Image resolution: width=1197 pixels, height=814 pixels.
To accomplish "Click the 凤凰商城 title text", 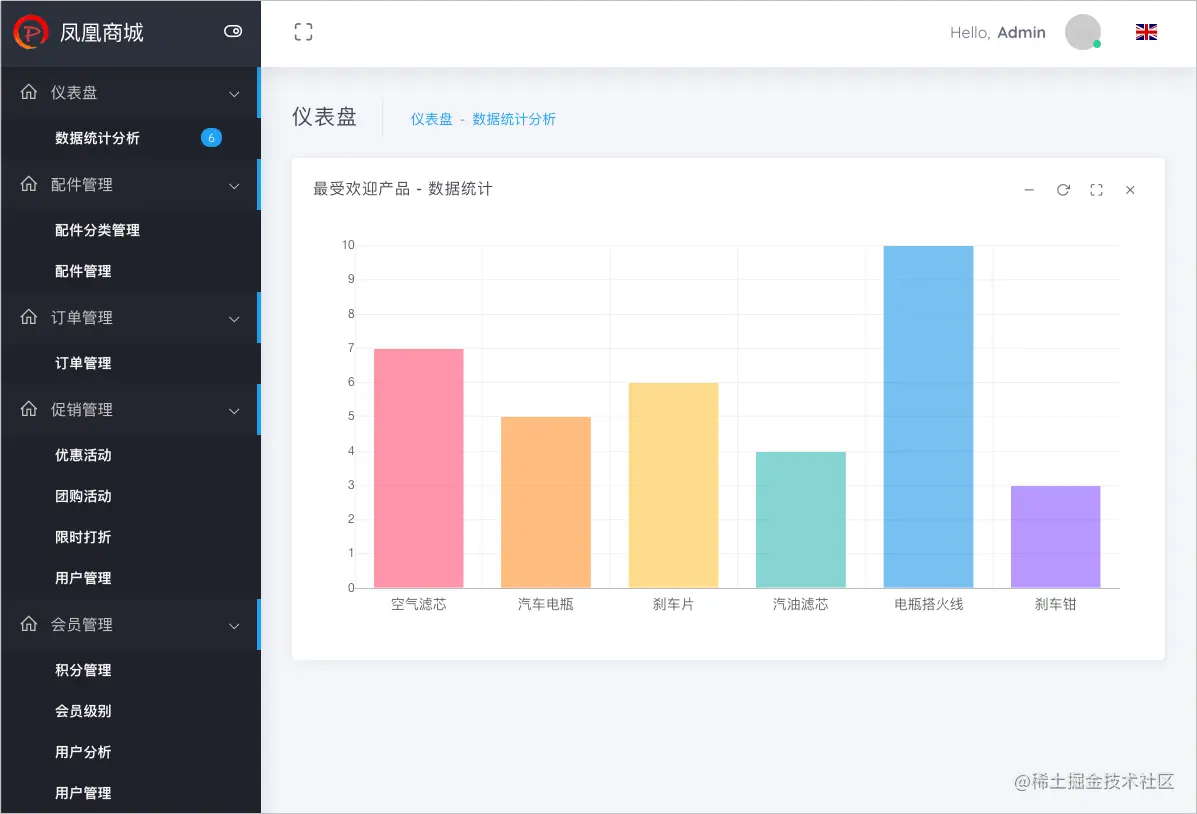I will [x=102, y=33].
